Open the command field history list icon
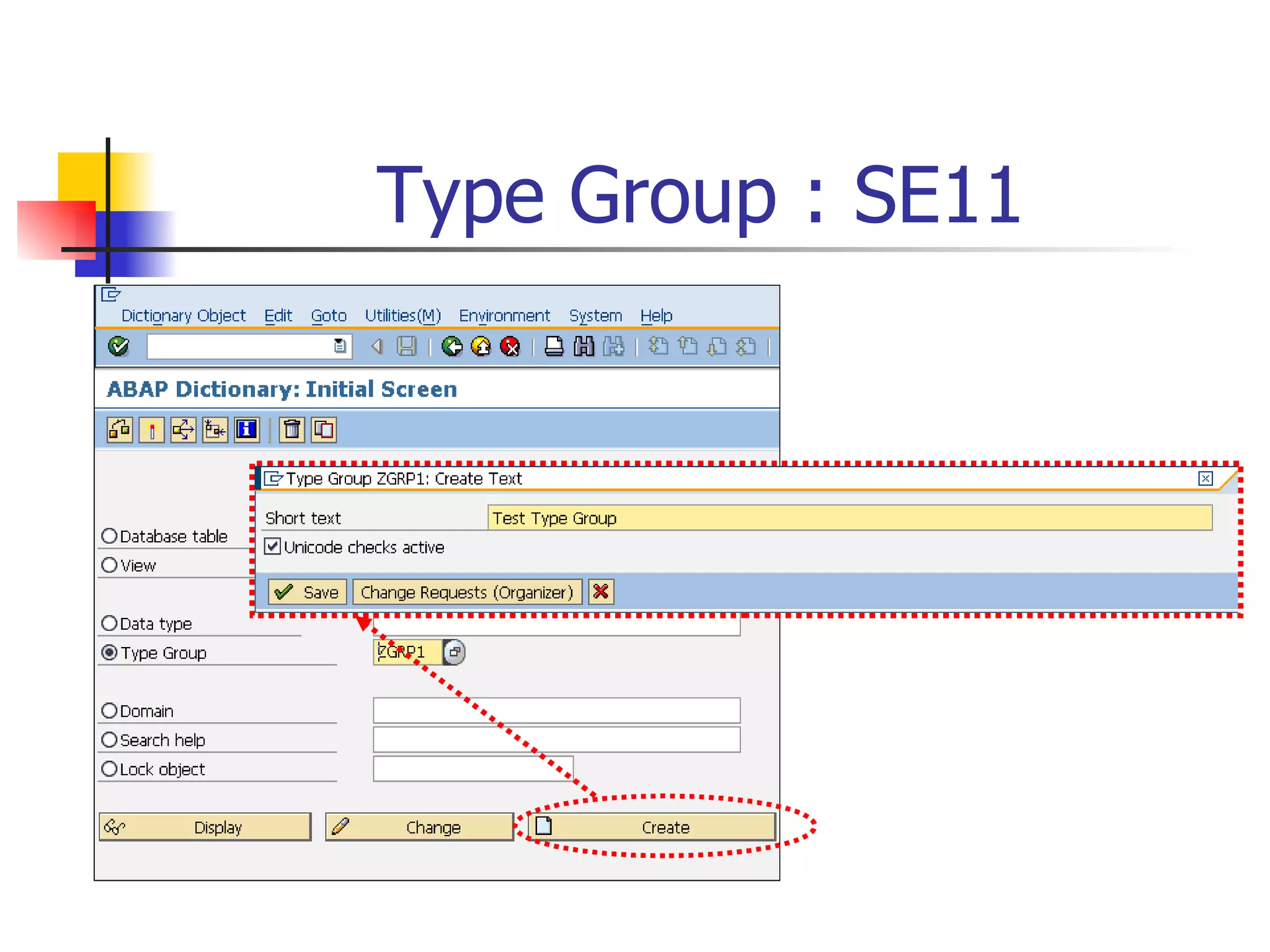The width and height of the screenshot is (1270, 952). click(340, 346)
